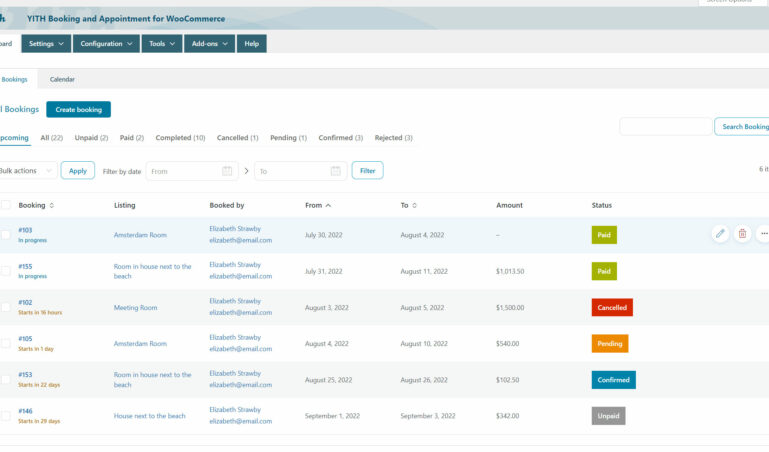Focus the To date input field
769x452 pixels.
tap(301, 171)
